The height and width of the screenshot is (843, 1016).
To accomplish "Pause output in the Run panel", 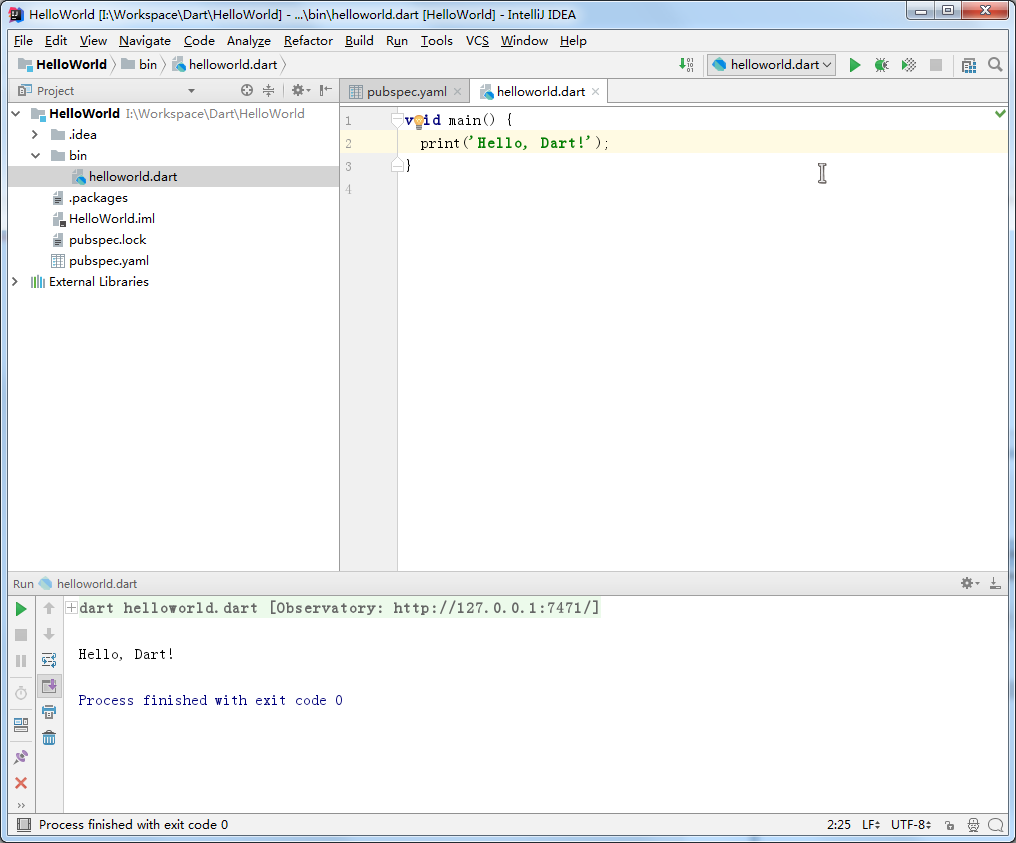I will 21,661.
